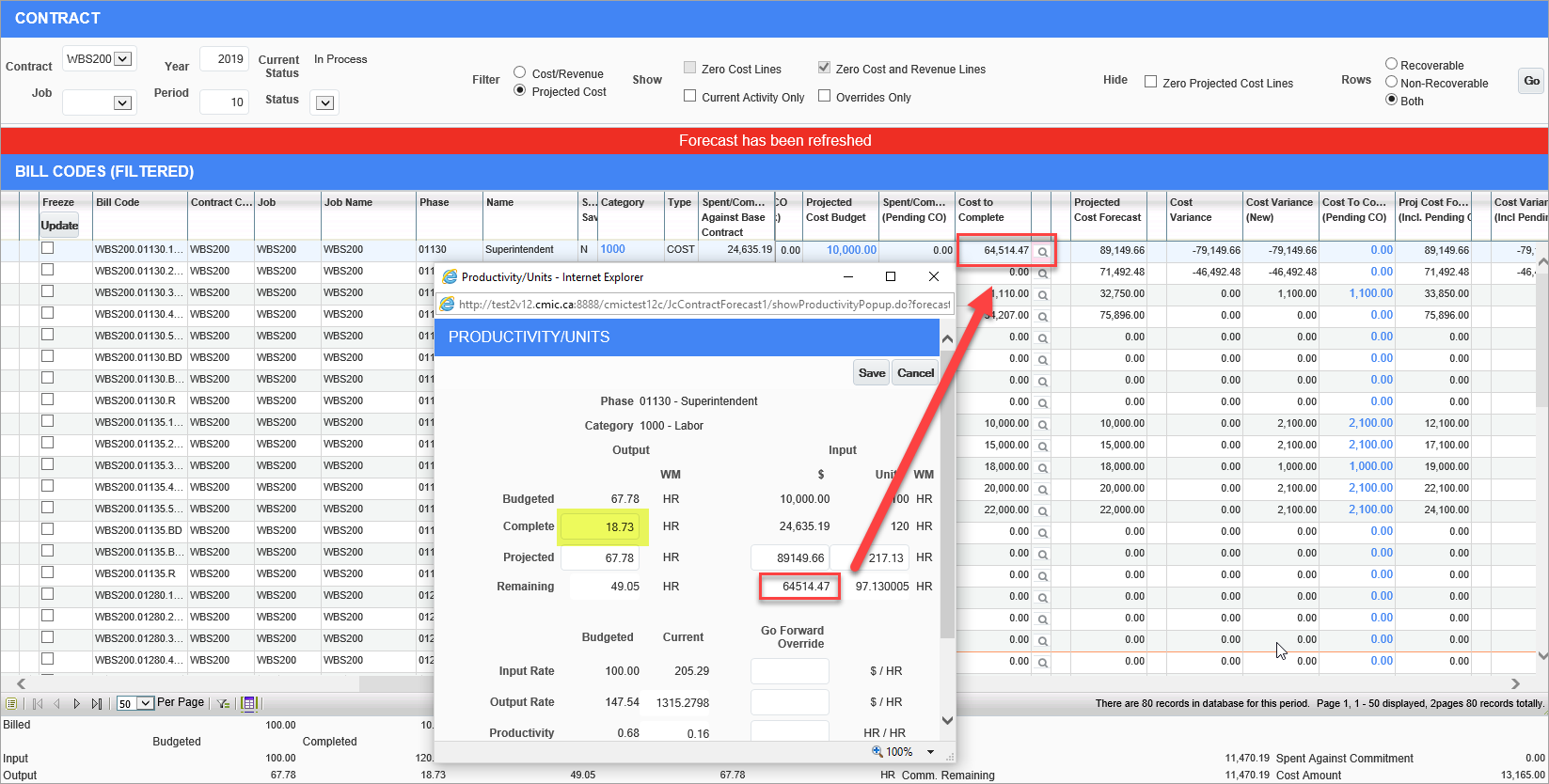Viewport: 1549px width, 784px height.
Task: Open the Job dropdown
Action: click(122, 102)
